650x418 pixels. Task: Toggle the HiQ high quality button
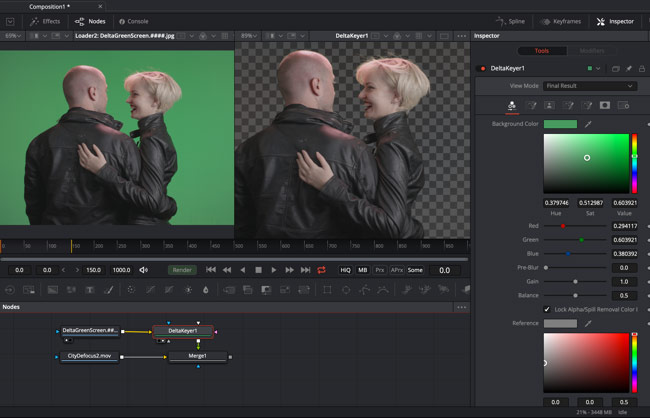coord(346,270)
